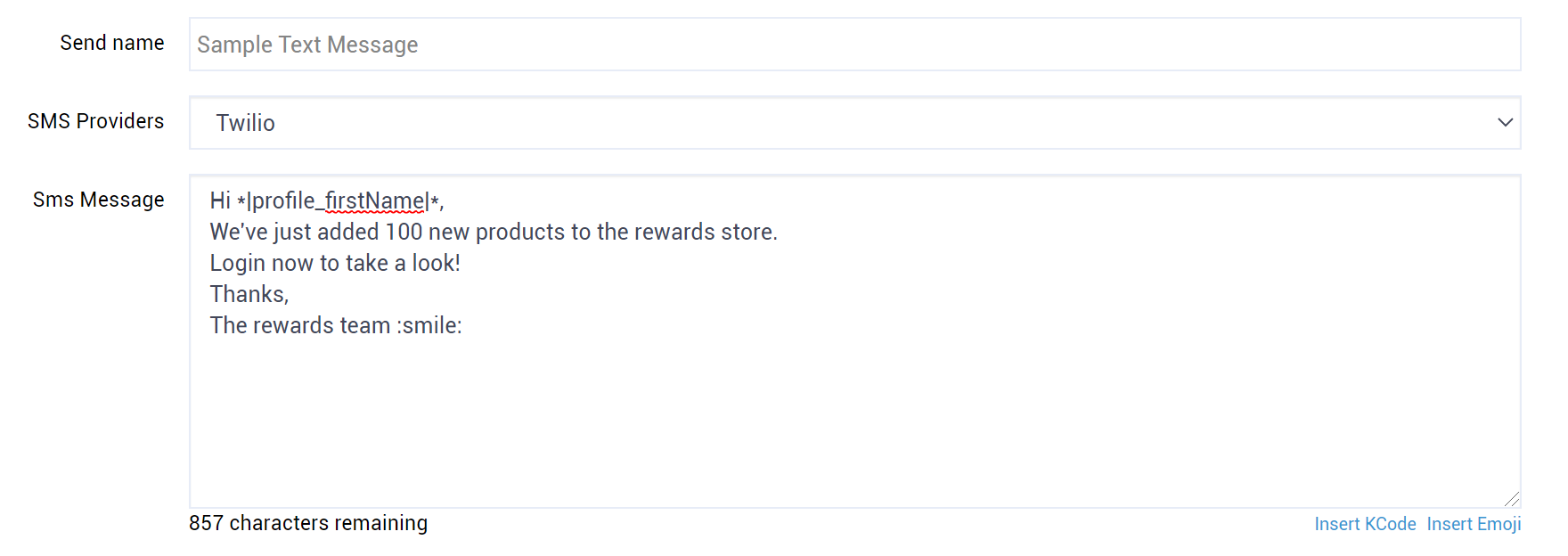Place cursor on the word Hi
This screenshot has width=1568, height=556.
click(x=220, y=200)
